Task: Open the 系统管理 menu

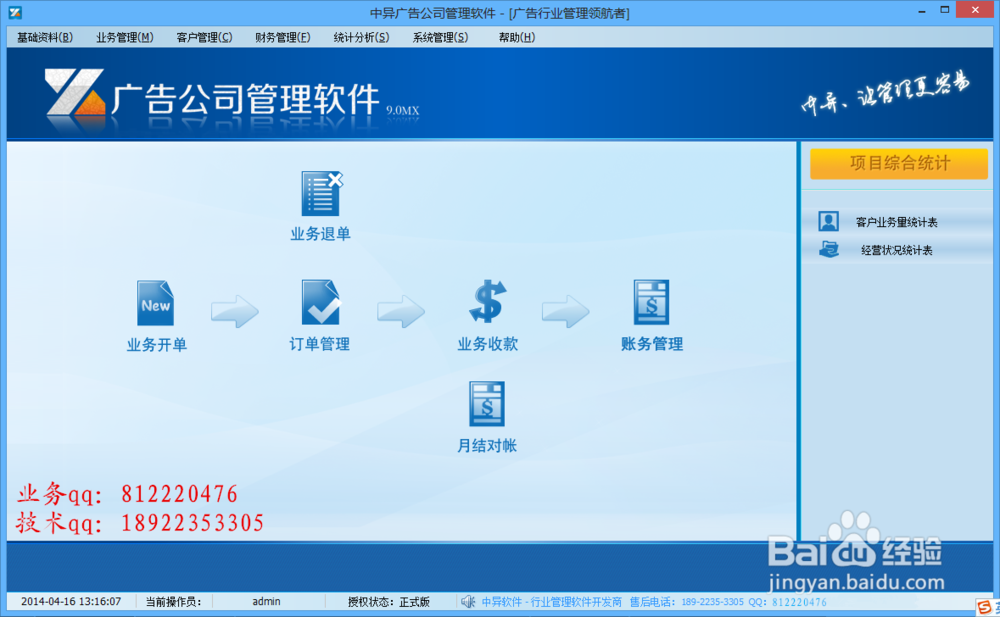Action: pyautogui.click(x=438, y=36)
